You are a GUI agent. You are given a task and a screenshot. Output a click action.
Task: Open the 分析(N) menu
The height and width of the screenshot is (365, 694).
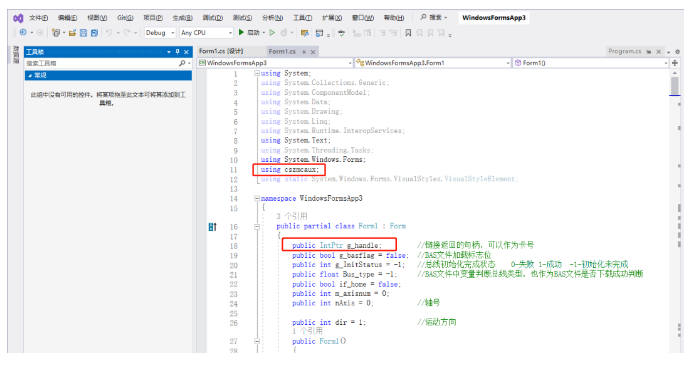[273, 18]
